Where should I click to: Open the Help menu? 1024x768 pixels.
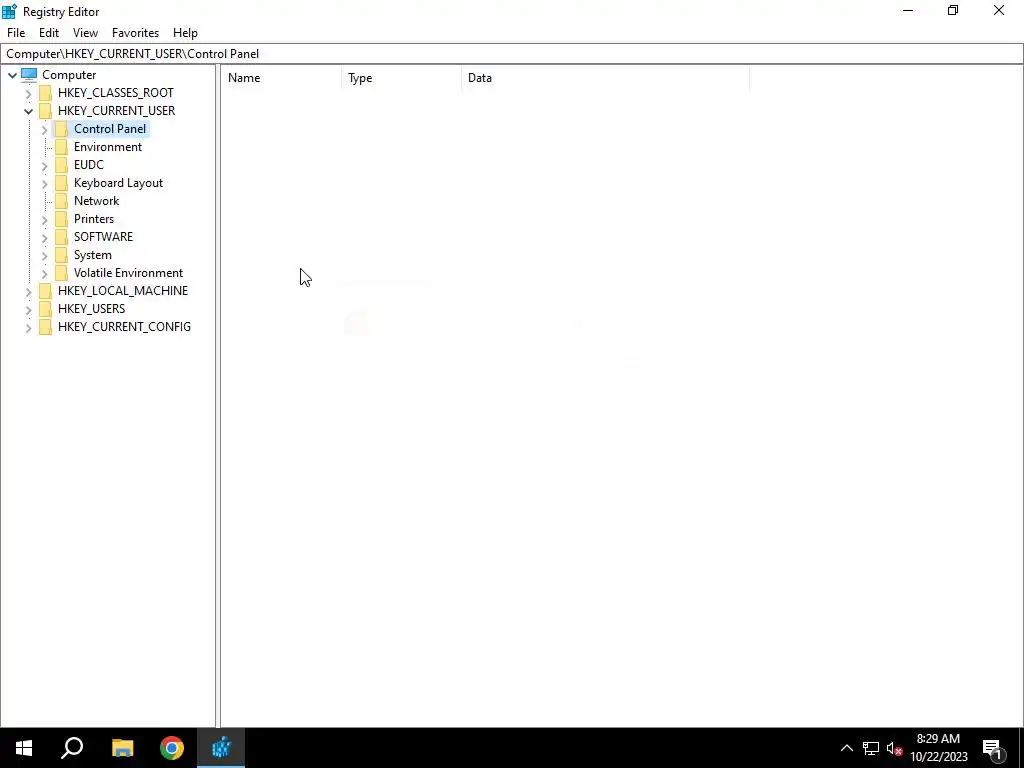pyautogui.click(x=185, y=33)
